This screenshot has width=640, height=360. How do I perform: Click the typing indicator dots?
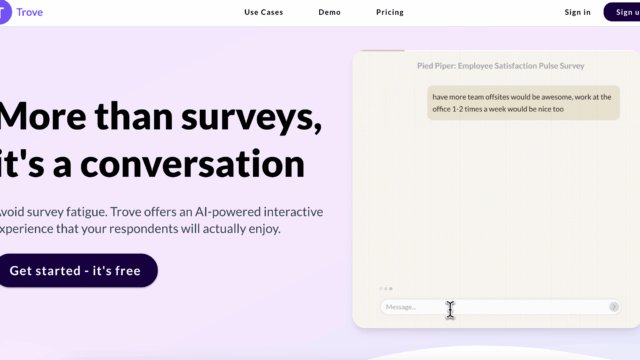tap(386, 289)
